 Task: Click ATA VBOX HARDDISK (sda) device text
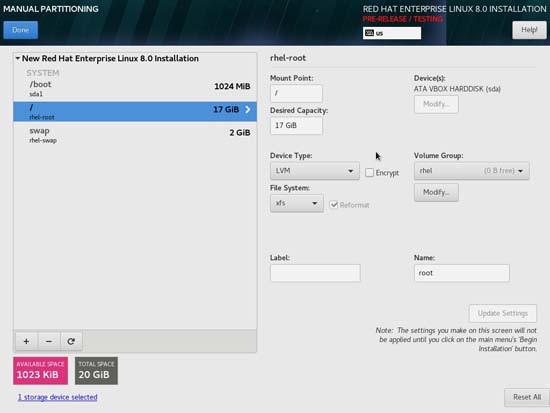click(457, 89)
